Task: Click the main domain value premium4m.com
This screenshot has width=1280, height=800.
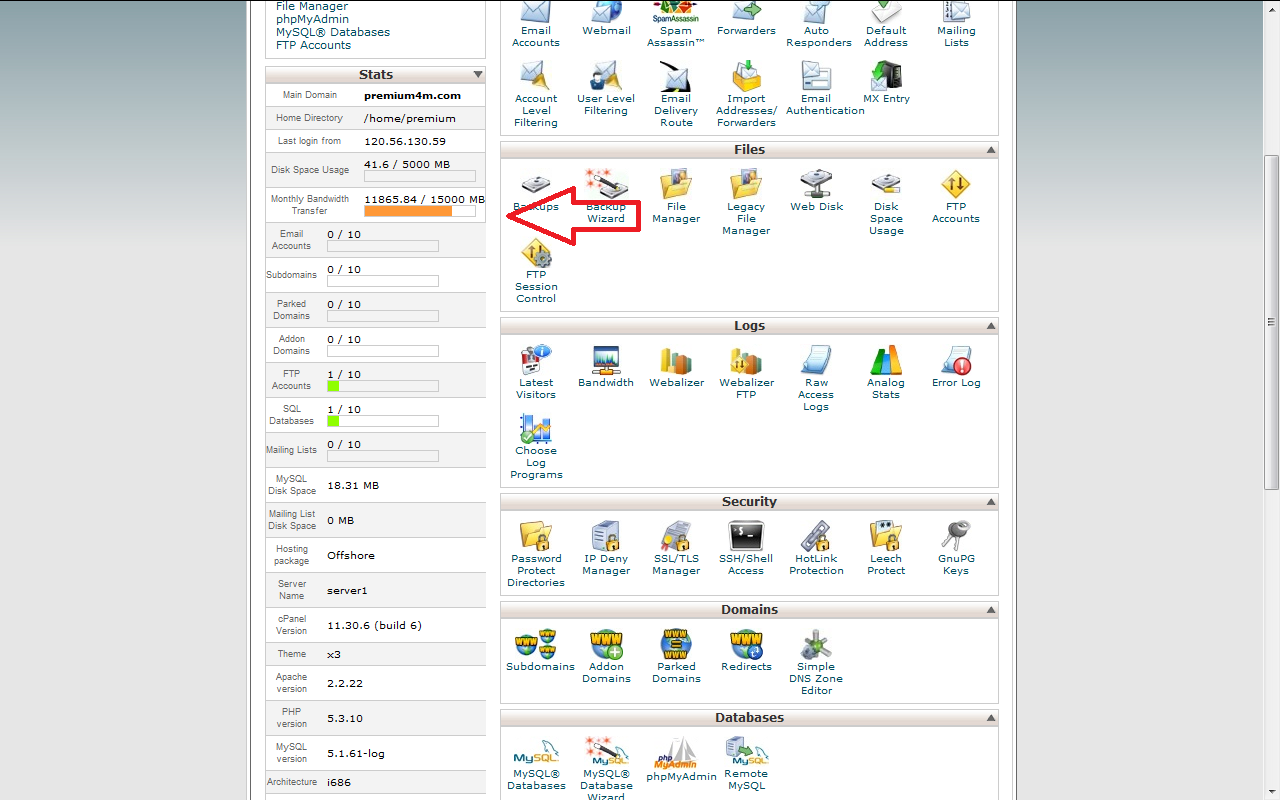Action: [412, 96]
